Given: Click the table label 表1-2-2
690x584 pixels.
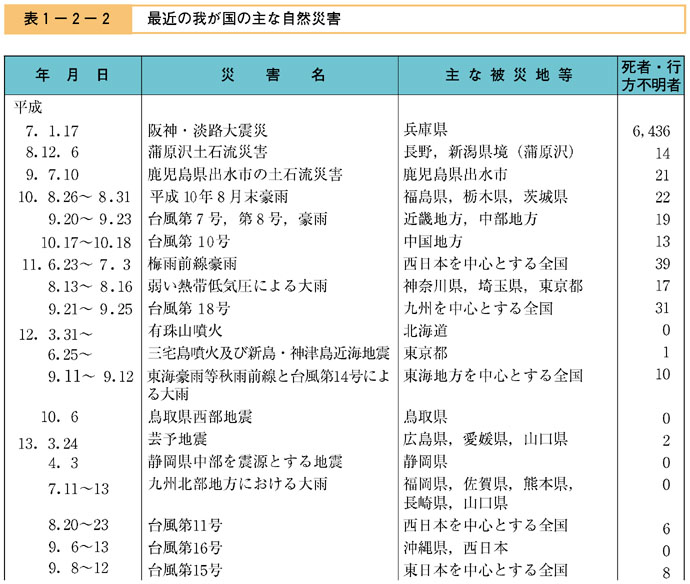Looking at the screenshot, I should [66, 19].
